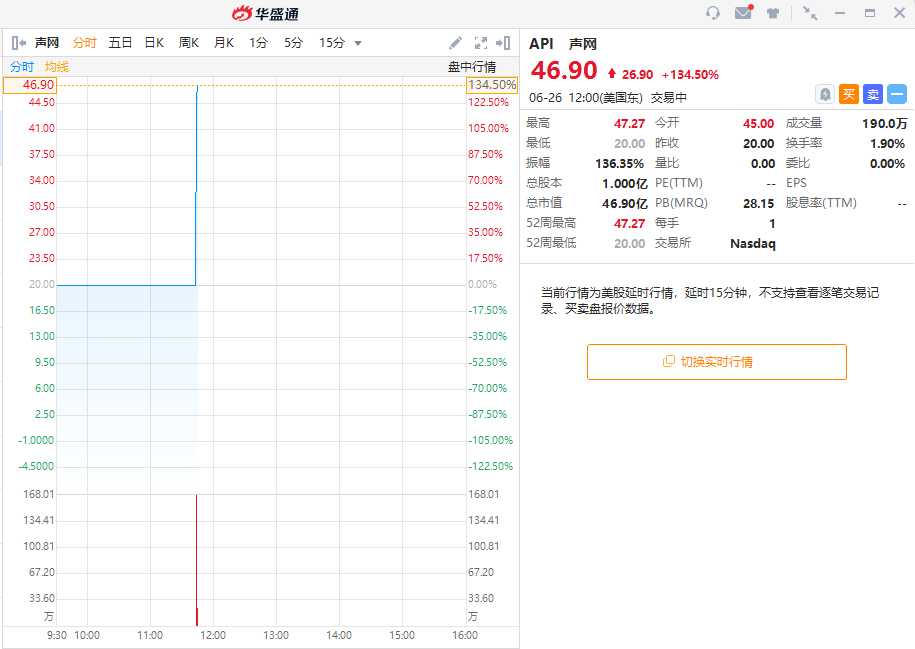915x649 pixels.
Task: Click 12:00 time axis label
Action: point(212,635)
